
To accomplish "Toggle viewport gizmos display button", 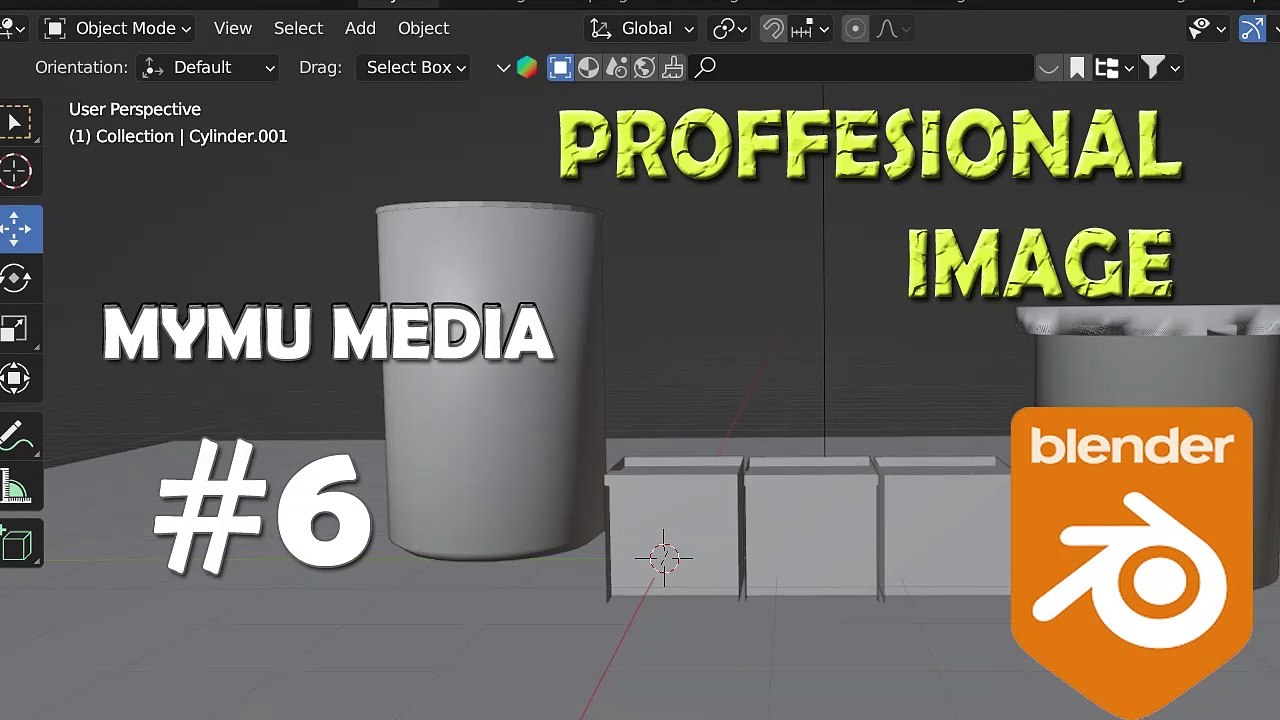I will (x=1252, y=28).
